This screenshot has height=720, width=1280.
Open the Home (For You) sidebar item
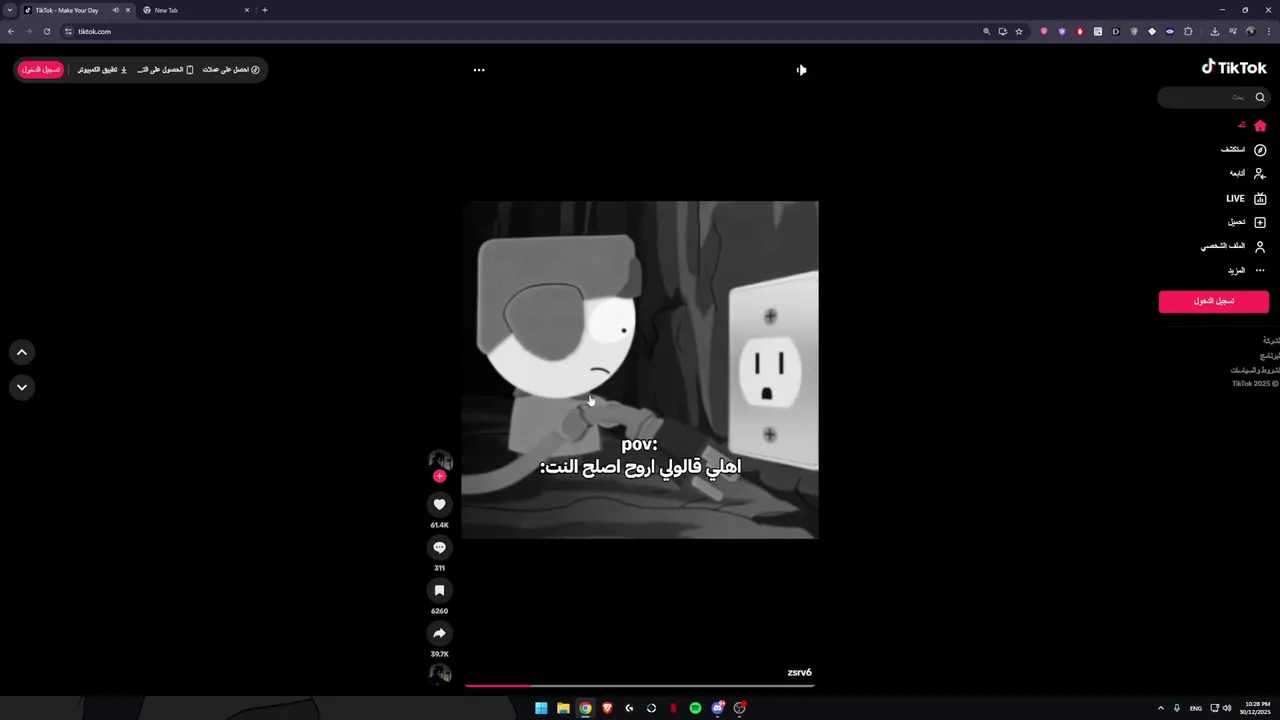[1251, 126]
